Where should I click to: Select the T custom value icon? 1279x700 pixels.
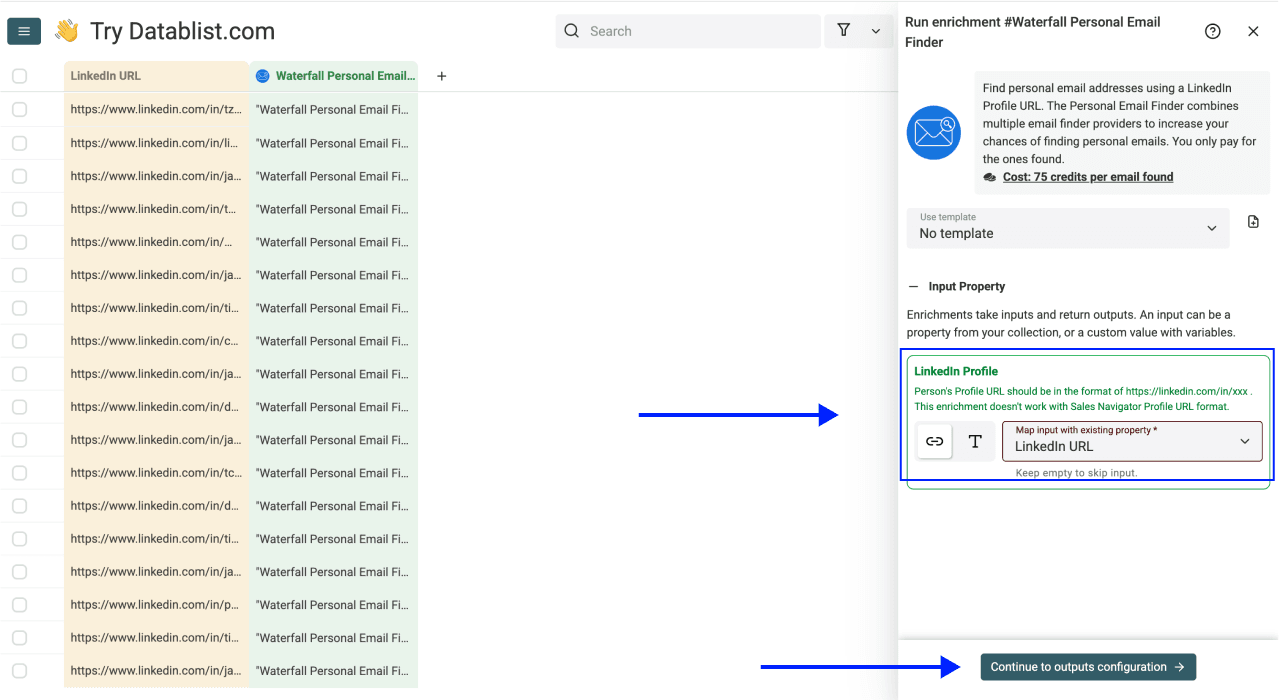[975, 441]
